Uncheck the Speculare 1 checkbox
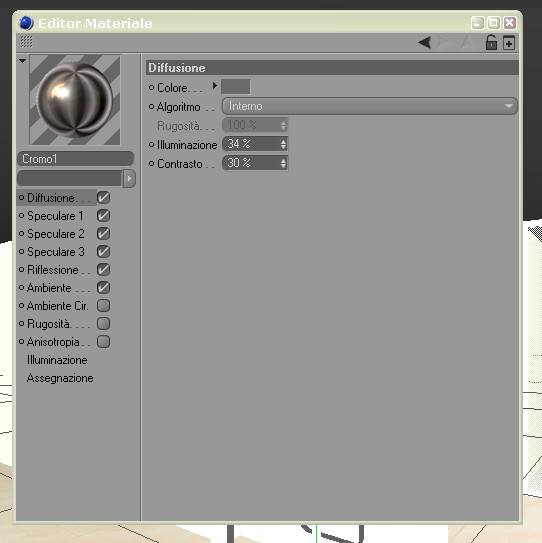Image resolution: width=542 pixels, height=543 pixels. [103, 215]
